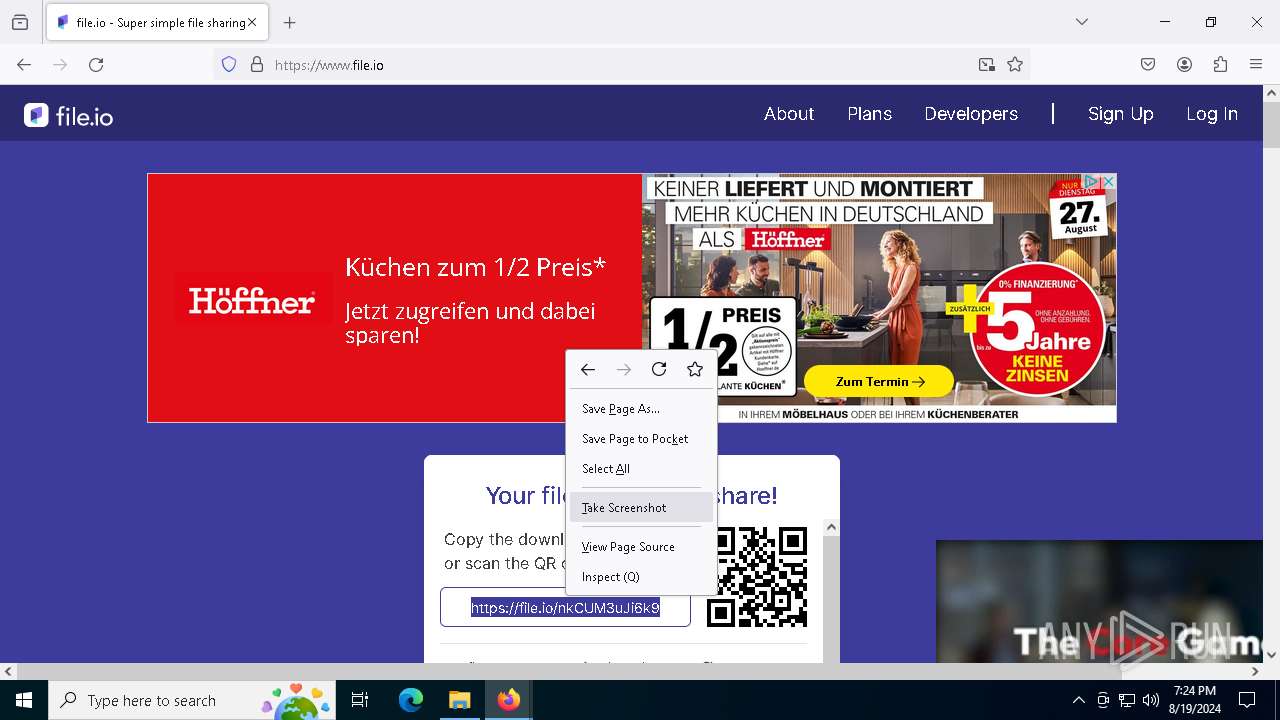Click the Sign Up link

click(1121, 114)
